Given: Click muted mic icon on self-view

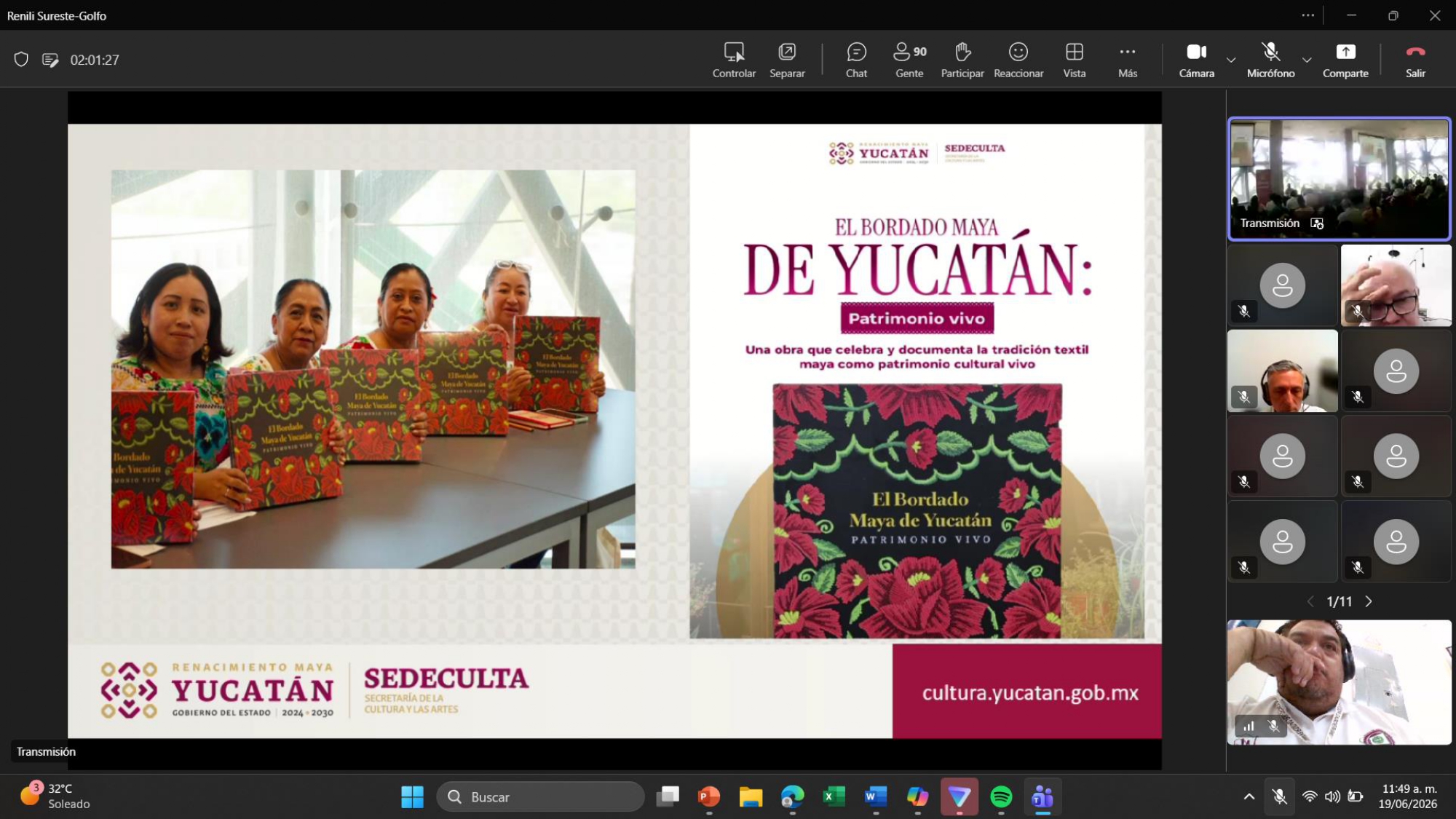Looking at the screenshot, I should (1273, 726).
